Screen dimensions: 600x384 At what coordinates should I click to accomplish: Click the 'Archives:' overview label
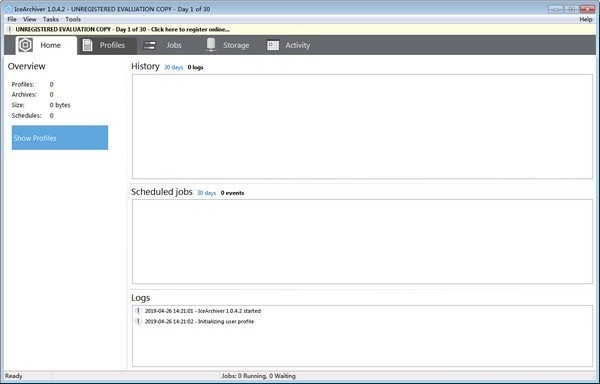24,94
